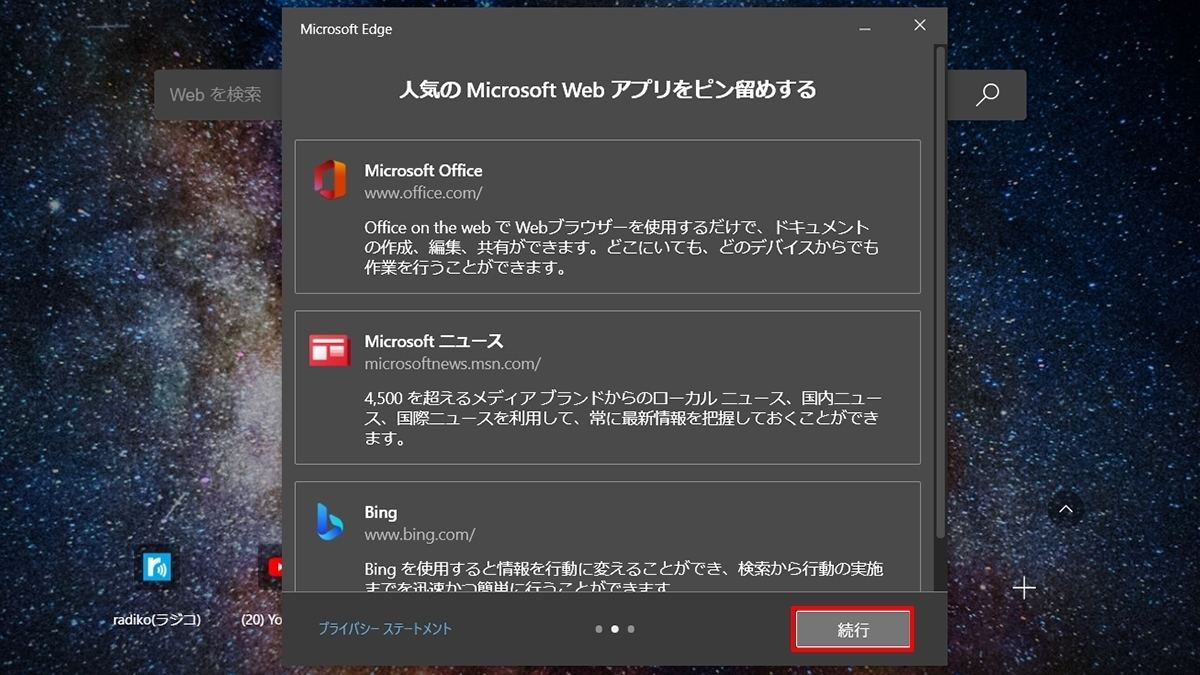The image size is (1200, 675).
Task: Open the radiko tile icon on the new tab page
Action: pos(157,566)
